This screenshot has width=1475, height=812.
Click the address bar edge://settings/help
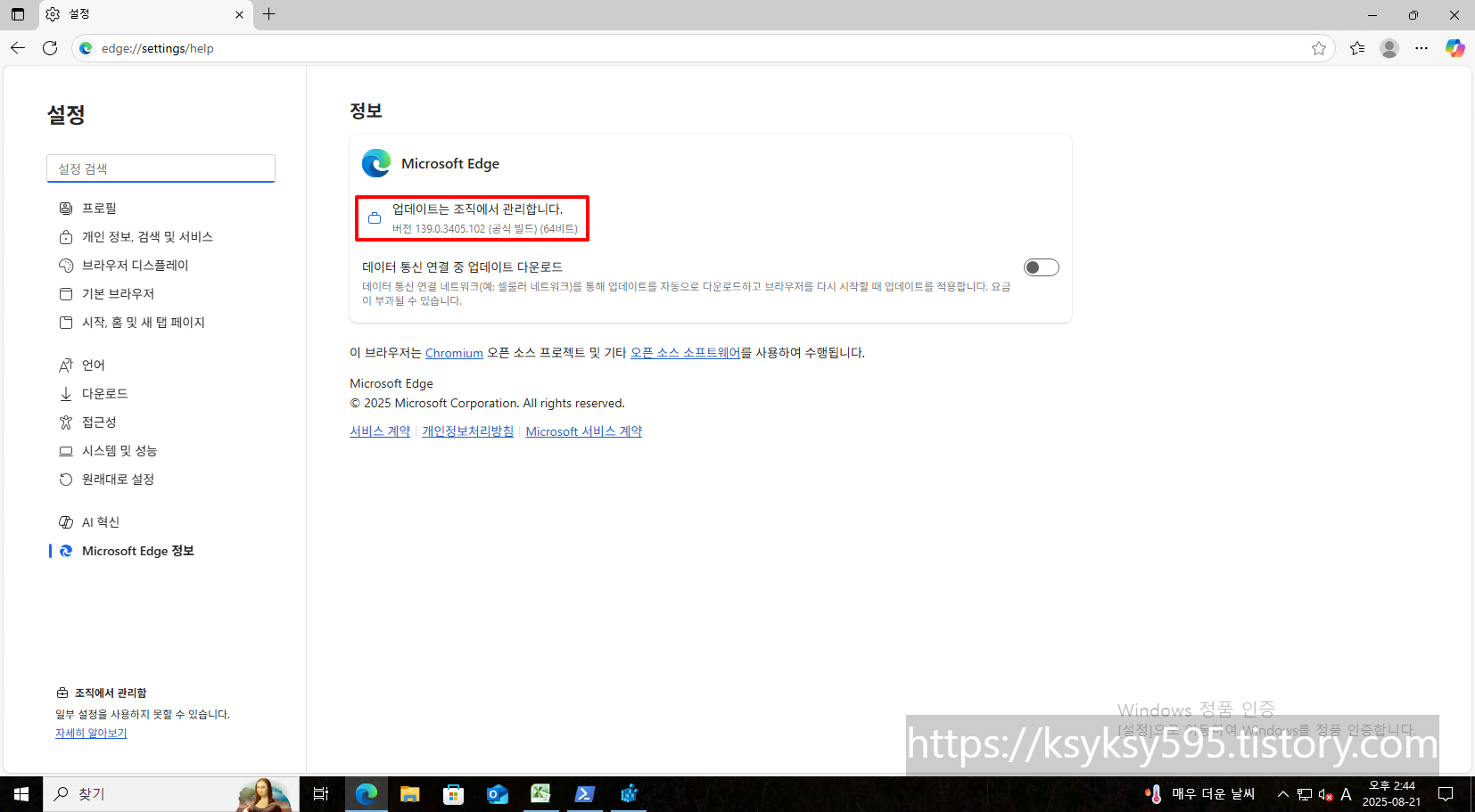pyautogui.click(x=705, y=48)
